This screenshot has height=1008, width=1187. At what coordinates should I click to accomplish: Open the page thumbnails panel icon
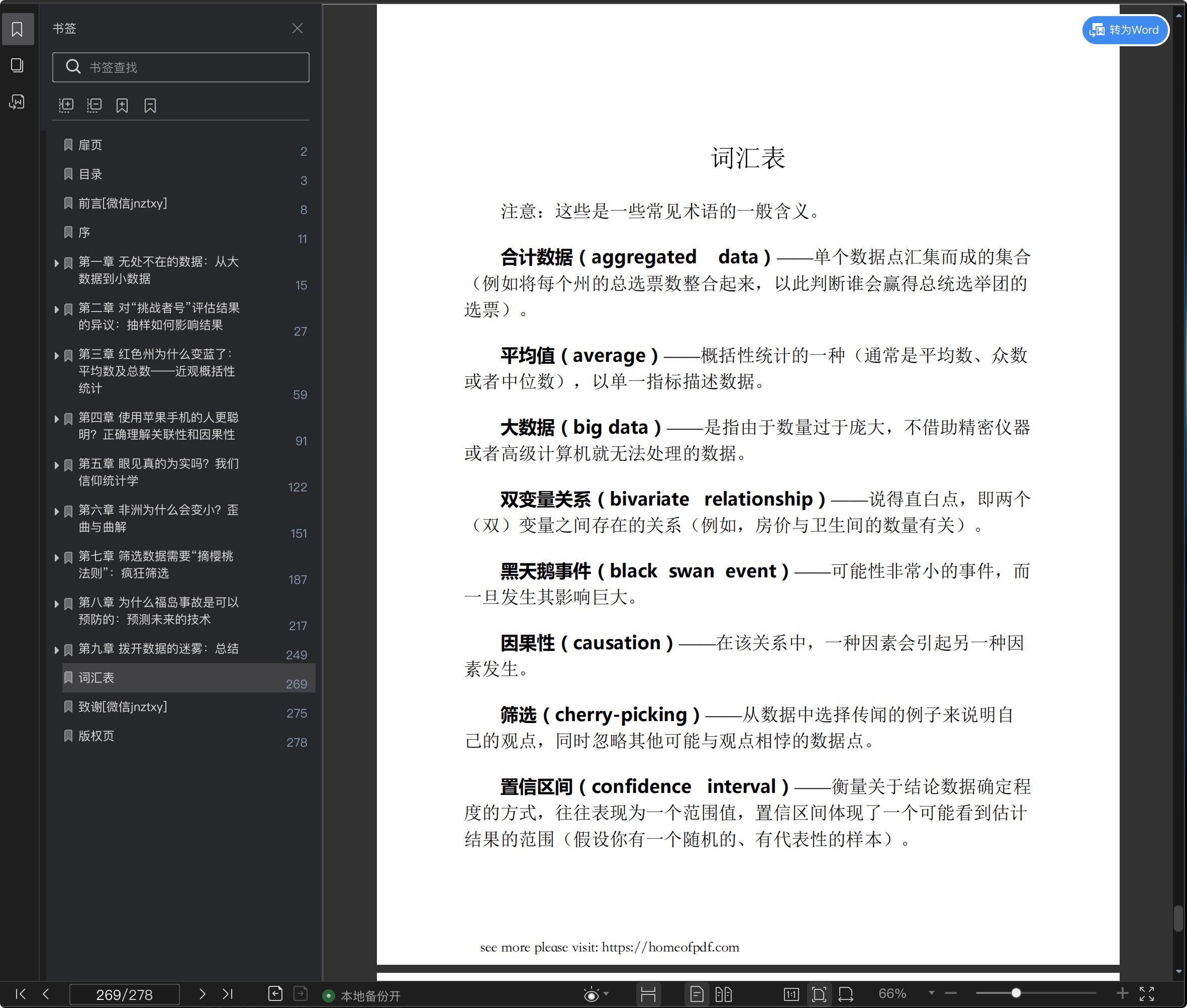[x=18, y=66]
